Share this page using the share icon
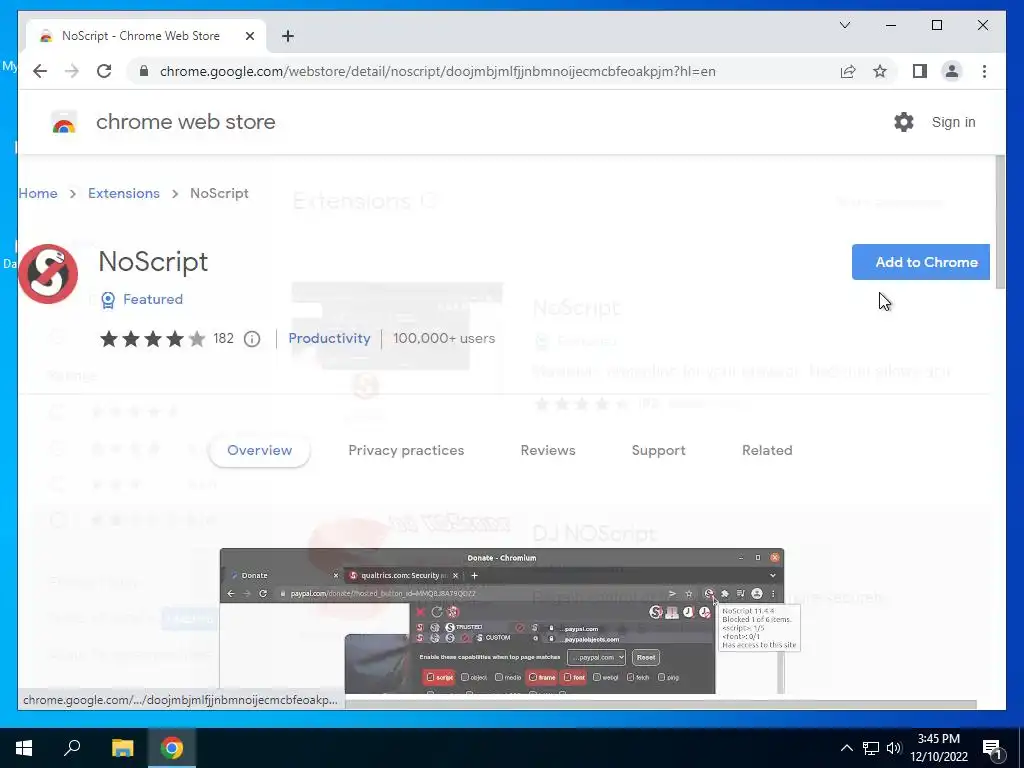Screen dimensions: 1024x768 click(x=848, y=71)
